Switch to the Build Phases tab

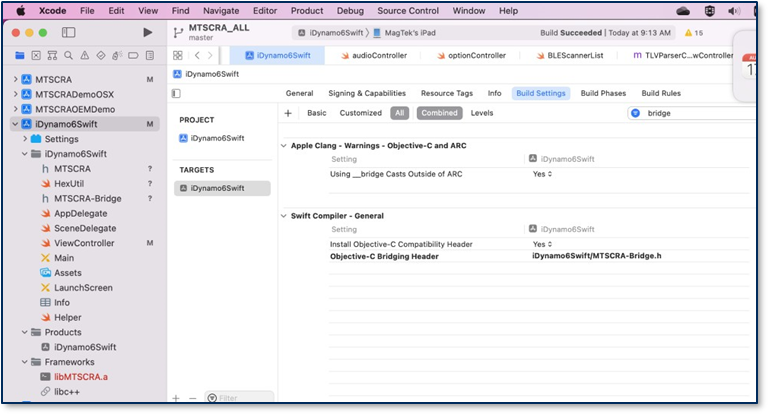[603, 93]
